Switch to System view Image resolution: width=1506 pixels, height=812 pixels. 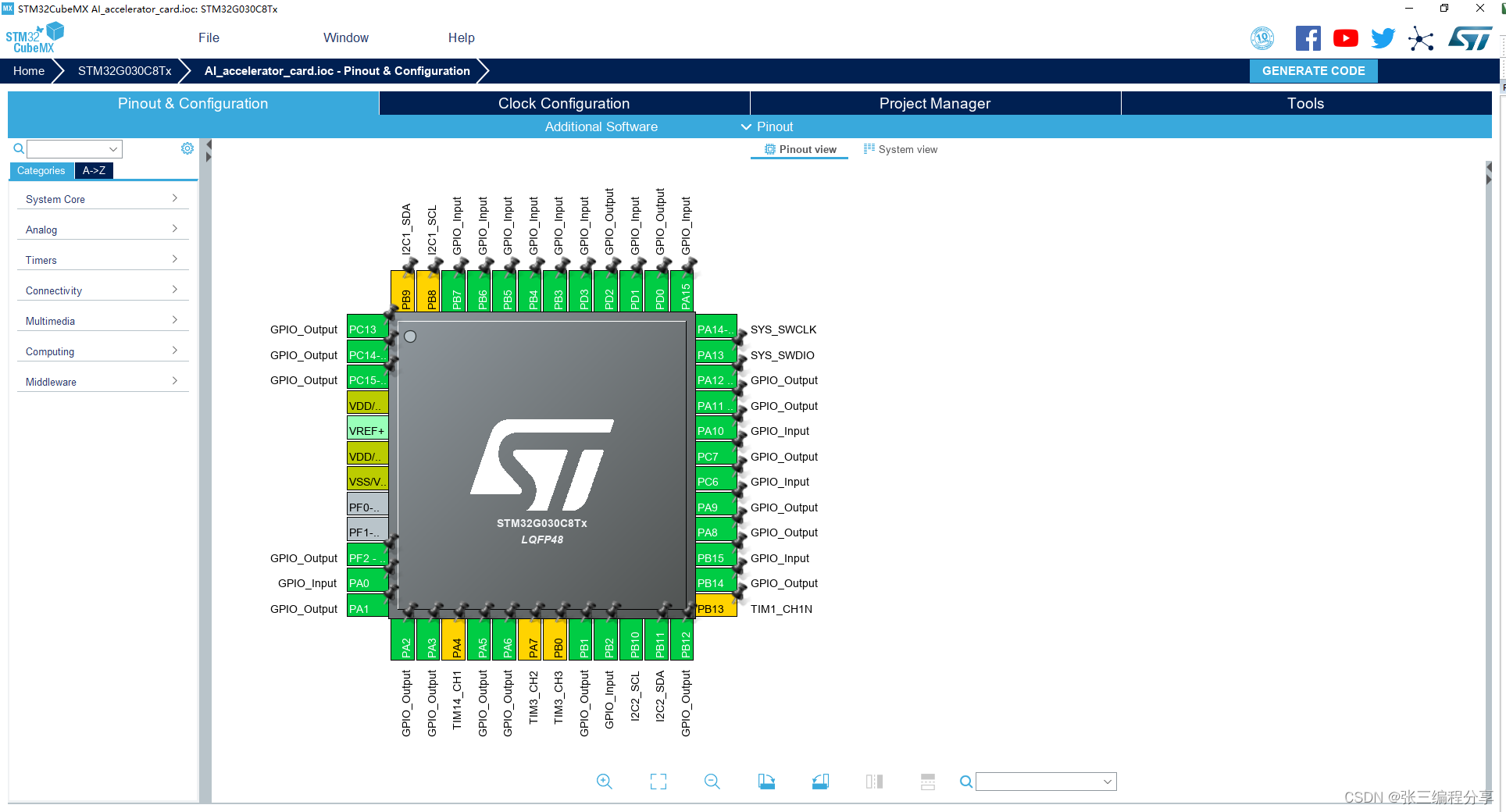pyautogui.click(x=901, y=149)
